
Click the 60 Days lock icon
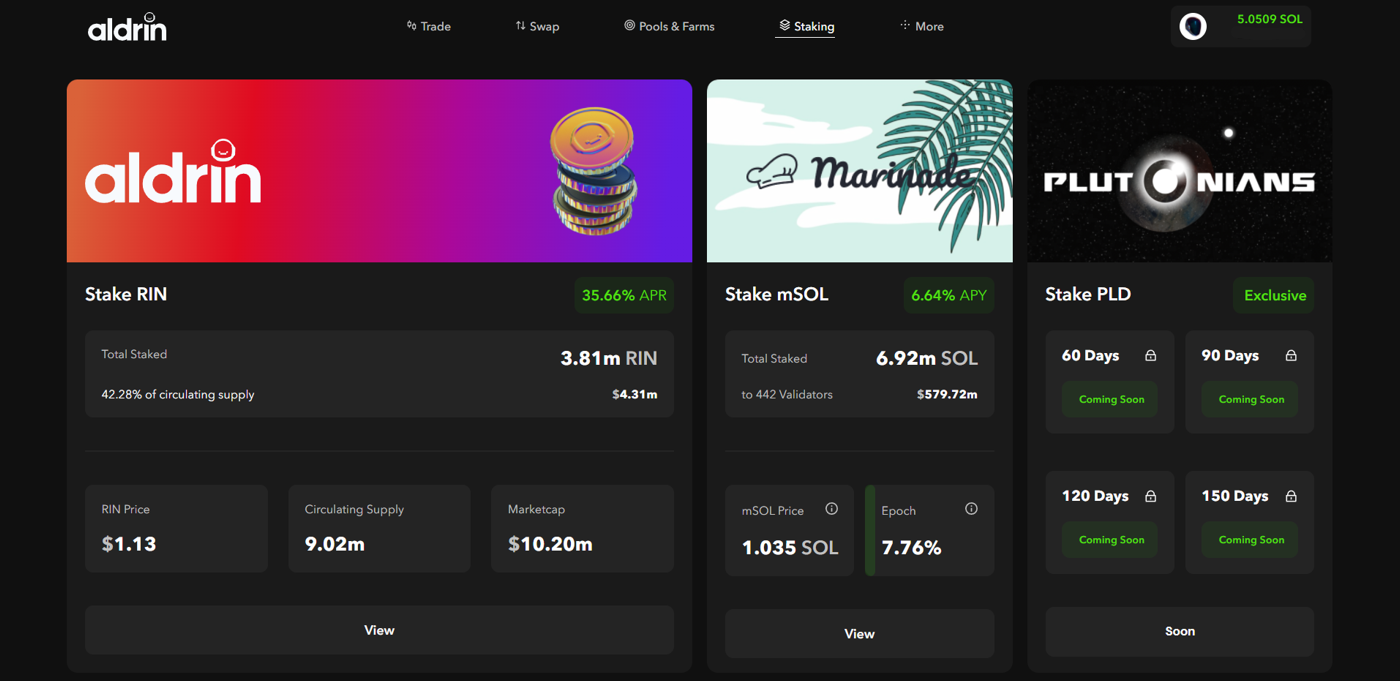coord(1151,356)
